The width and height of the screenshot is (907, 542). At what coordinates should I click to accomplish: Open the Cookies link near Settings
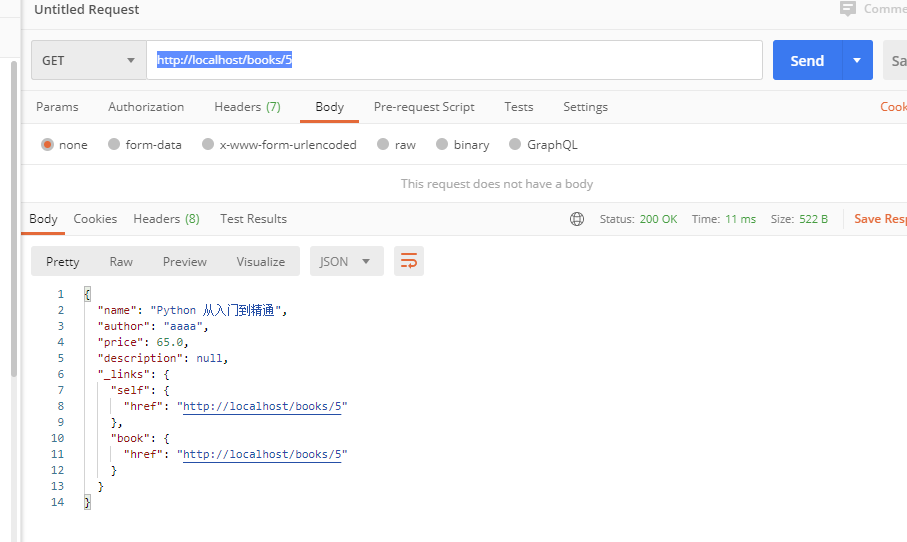(893, 107)
